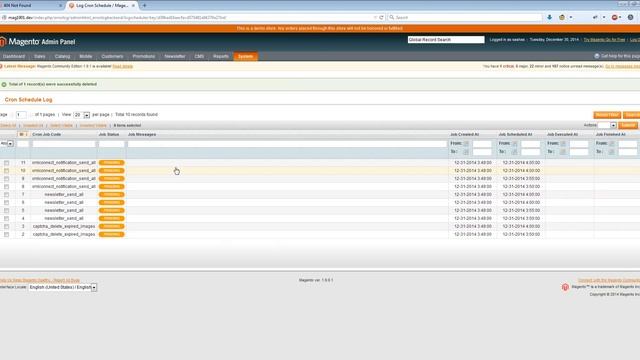Click the clipboard extension toolbar icon
The width and height of the screenshot is (640, 360).
tap(562, 18)
